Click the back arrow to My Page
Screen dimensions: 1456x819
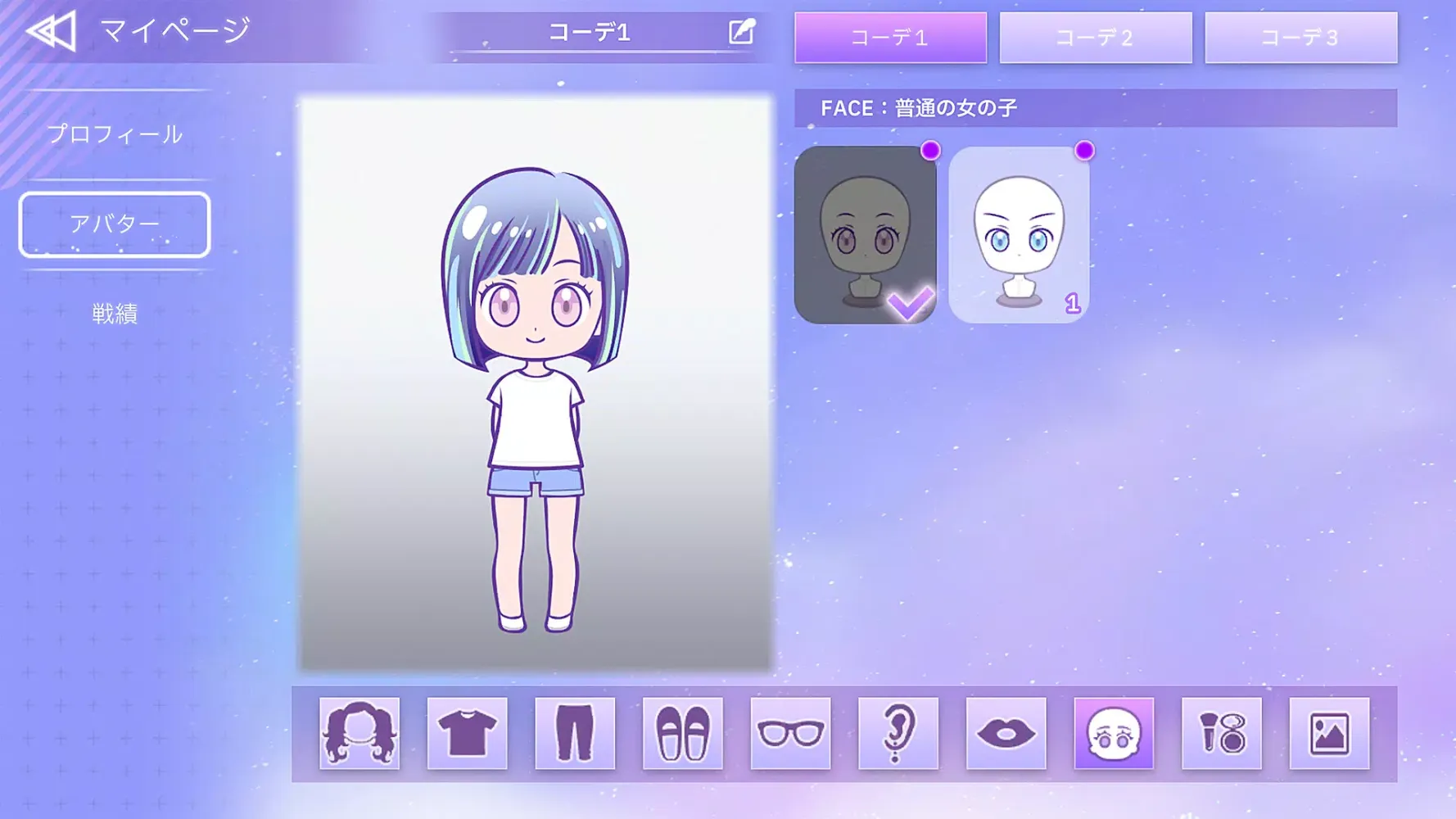tap(51, 32)
